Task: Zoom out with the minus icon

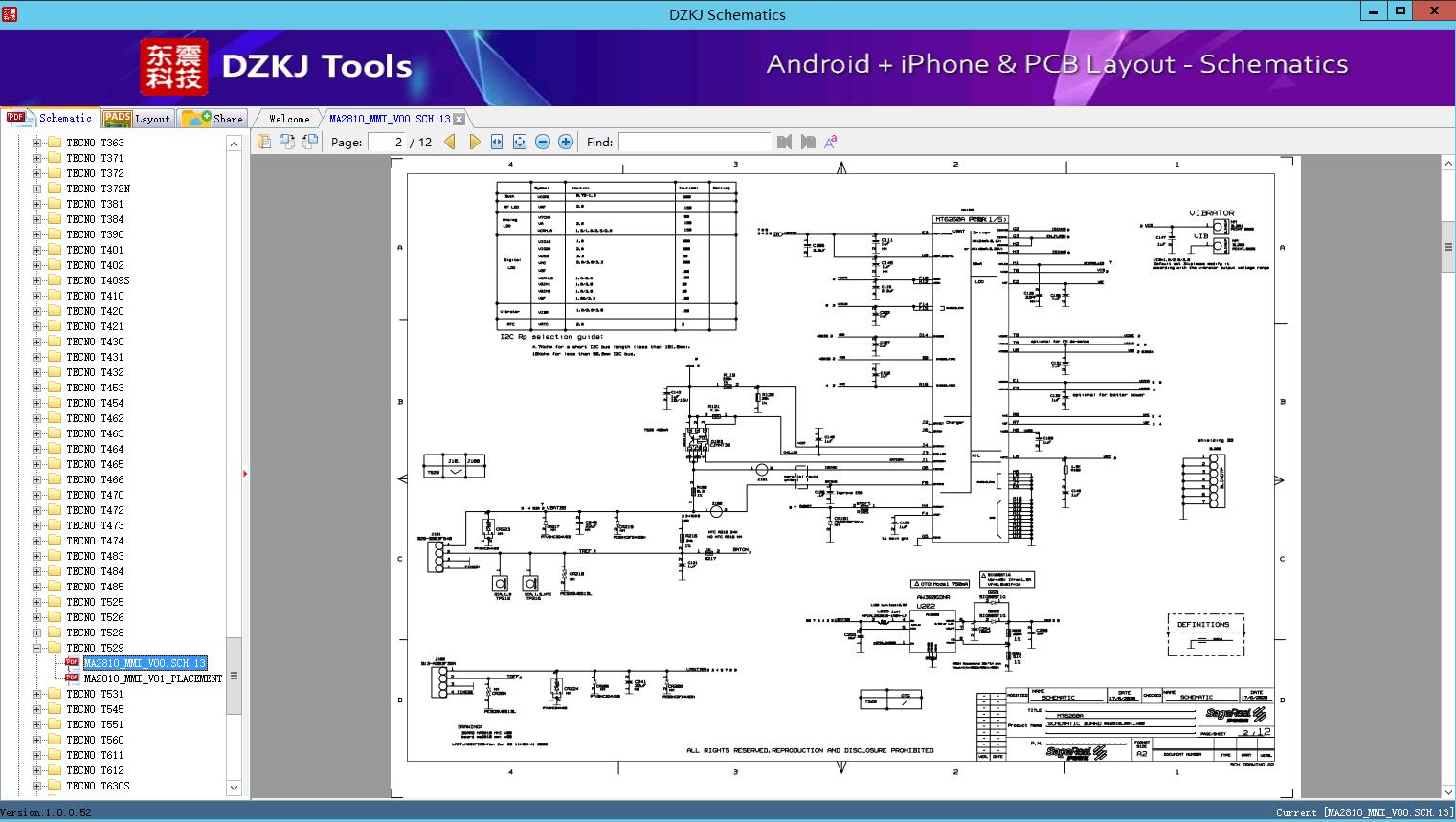Action: (x=543, y=142)
